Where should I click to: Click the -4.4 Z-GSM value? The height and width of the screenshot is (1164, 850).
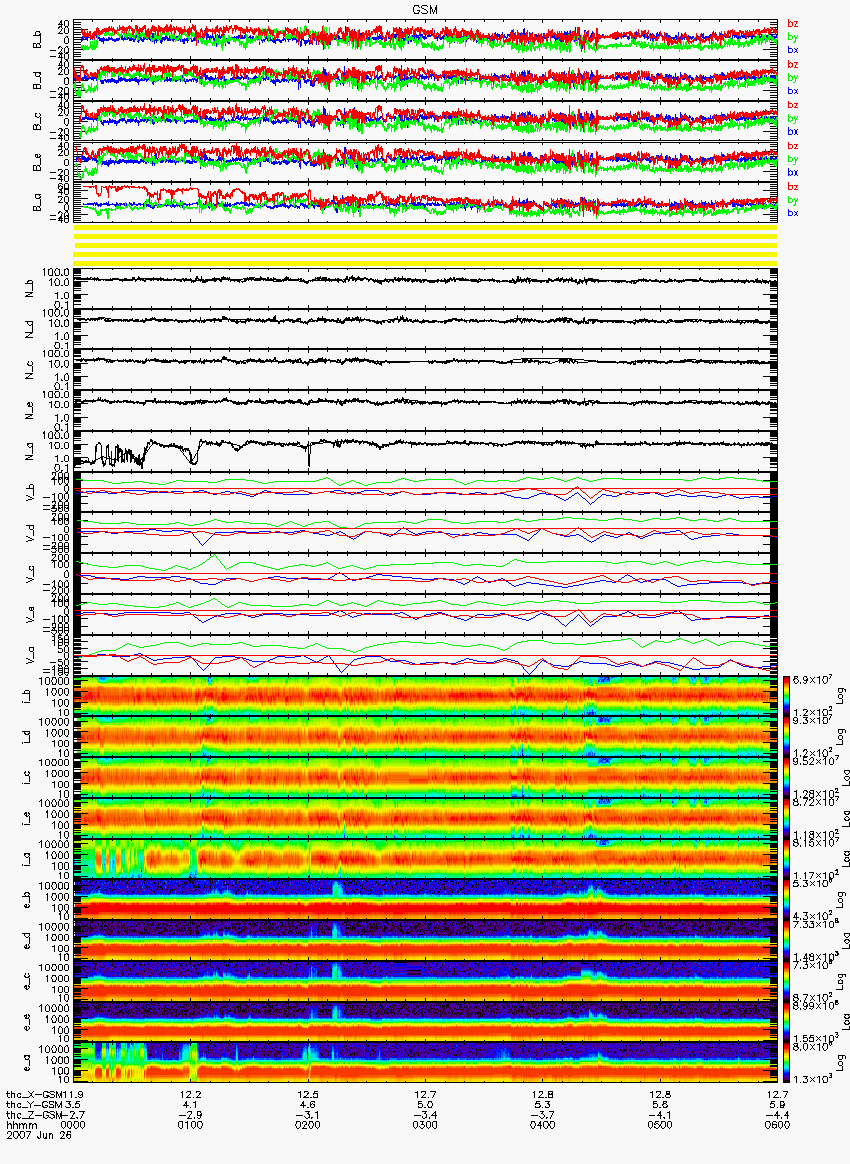point(777,1115)
